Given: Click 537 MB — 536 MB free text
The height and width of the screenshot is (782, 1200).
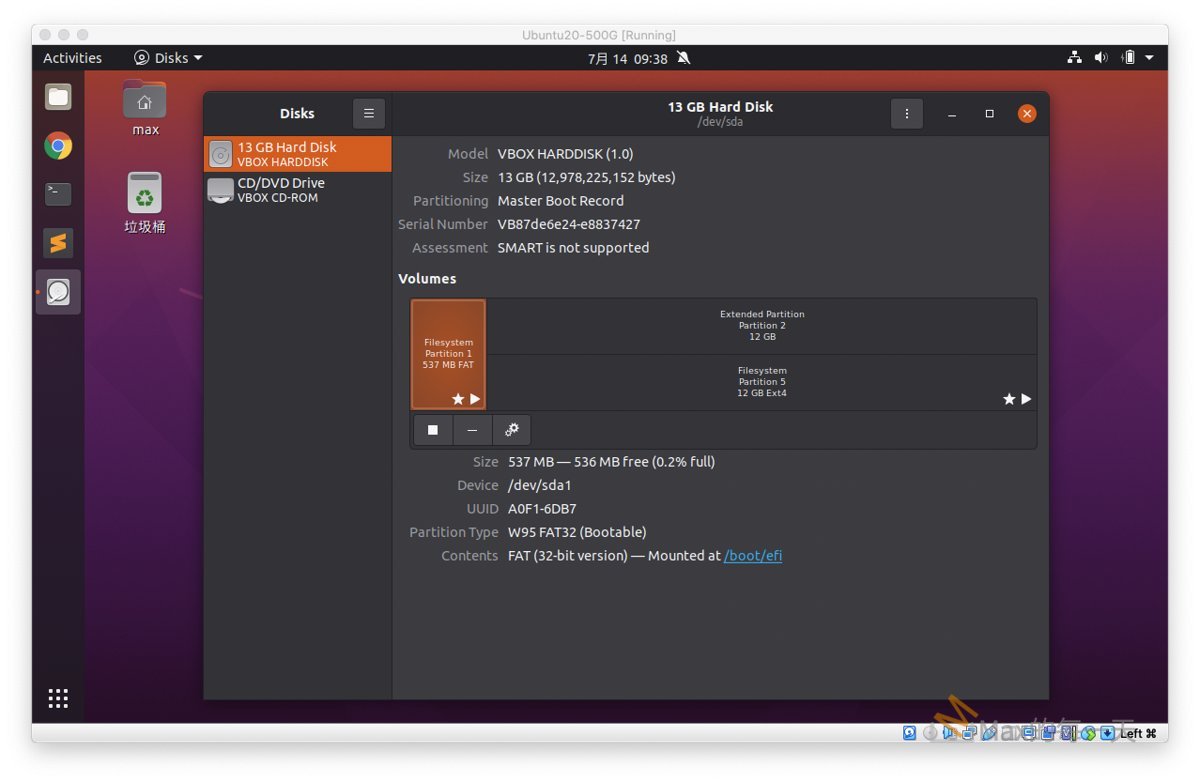Looking at the screenshot, I should 611,462.
